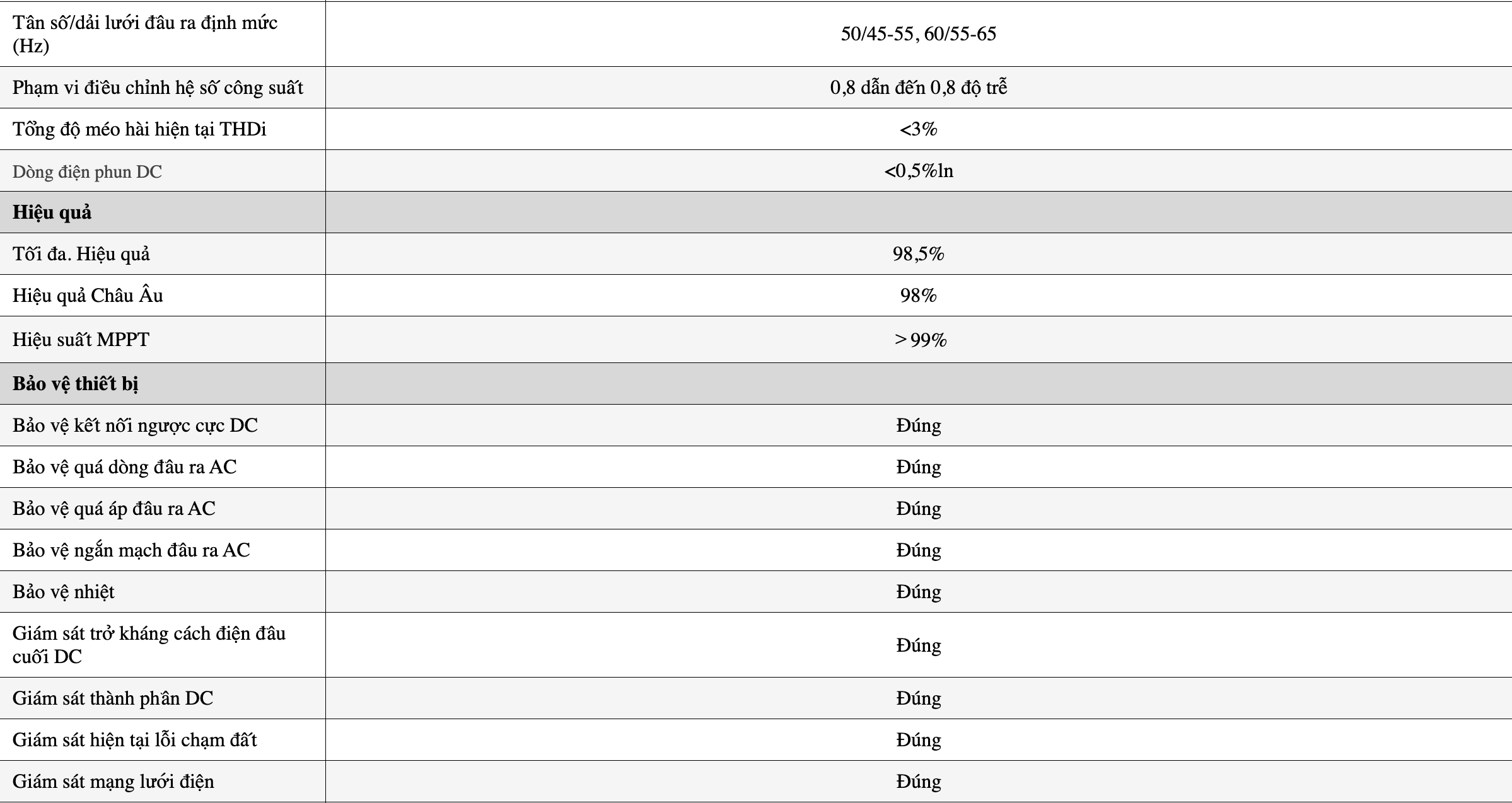The height and width of the screenshot is (803, 1512).
Task: Click the Dòng điện phun DC label
Action: click(x=87, y=171)
